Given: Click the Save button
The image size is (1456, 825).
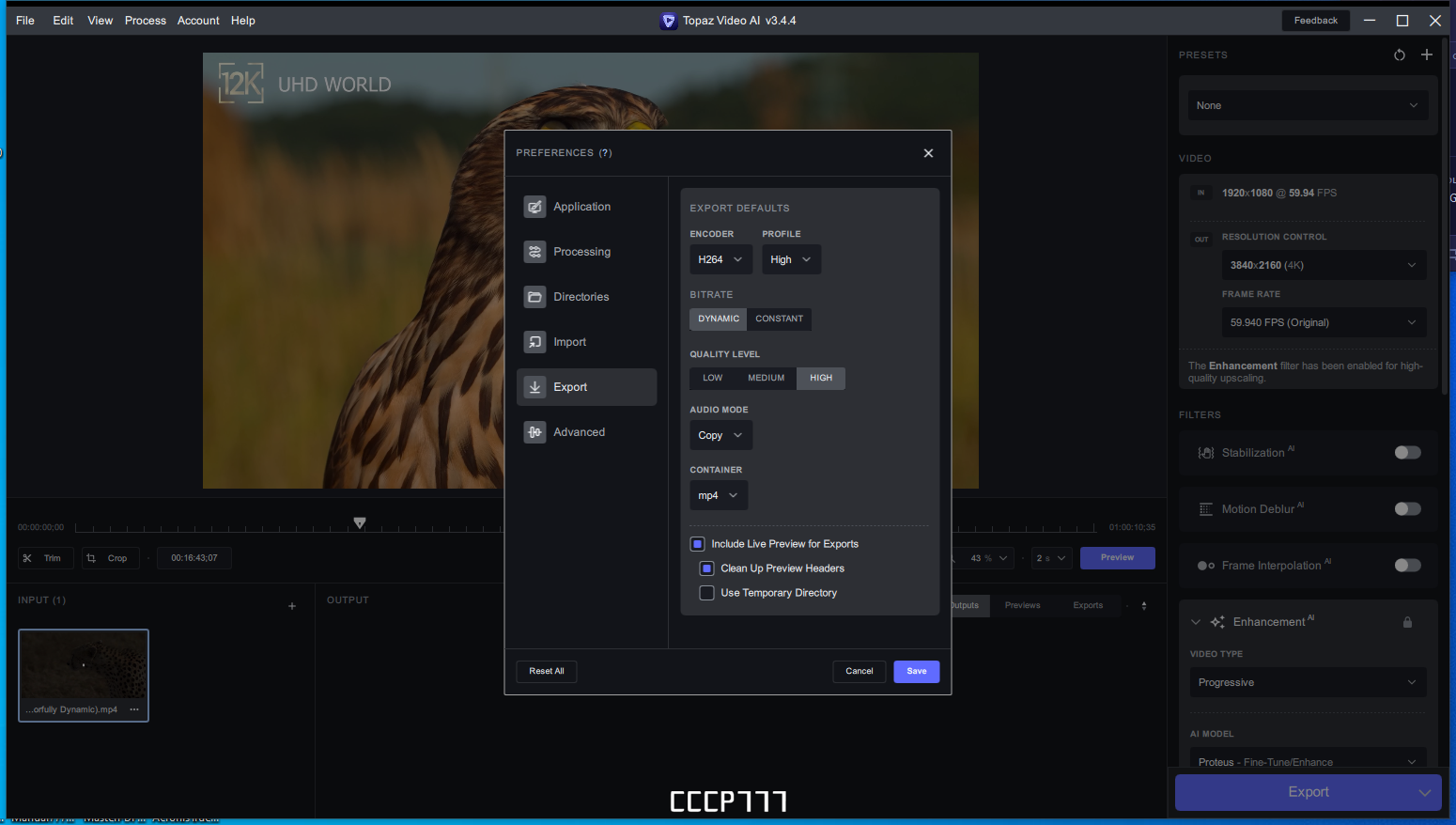Looking at the screenshot, I should 917,672.
